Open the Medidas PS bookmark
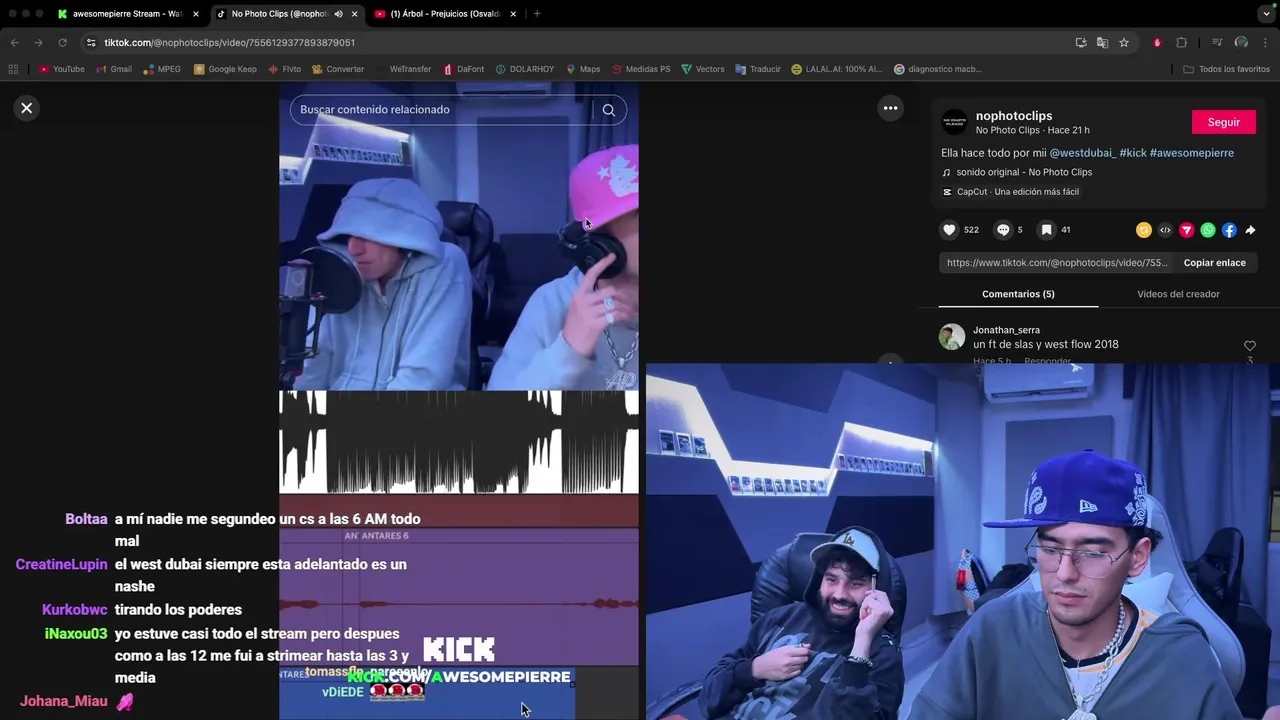Screen dimensions: 1280x720 [641, 69]
